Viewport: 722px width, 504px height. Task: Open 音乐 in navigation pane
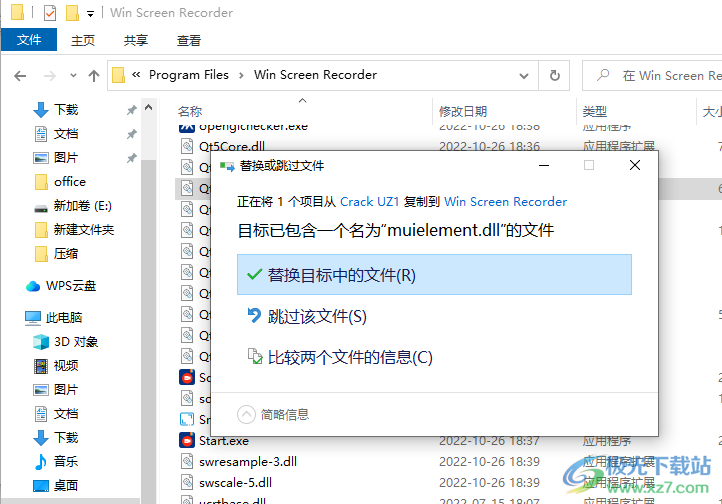[66, 461]
